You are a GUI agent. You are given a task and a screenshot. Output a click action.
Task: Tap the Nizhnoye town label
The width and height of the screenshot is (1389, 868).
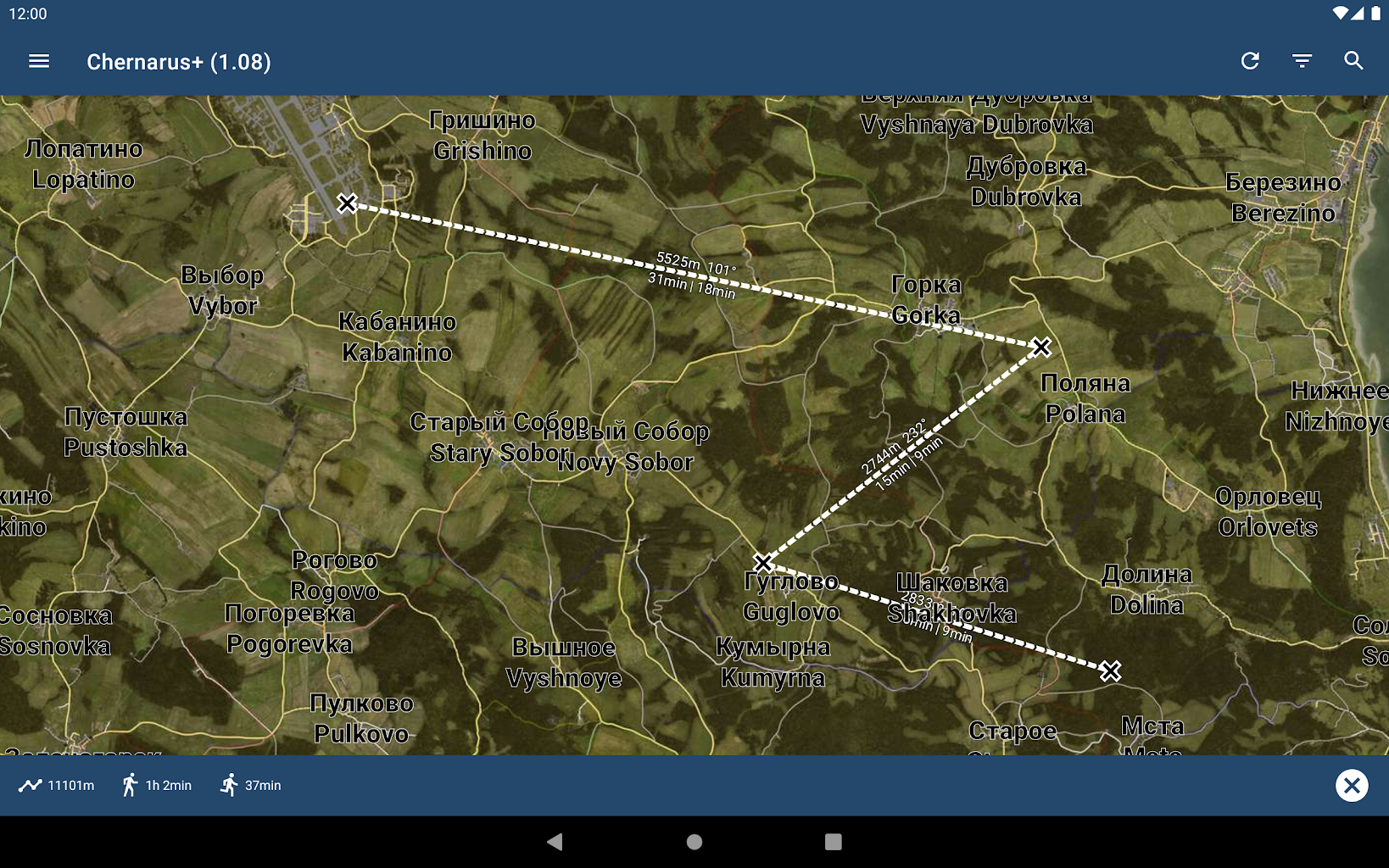tap(1339, 406)
